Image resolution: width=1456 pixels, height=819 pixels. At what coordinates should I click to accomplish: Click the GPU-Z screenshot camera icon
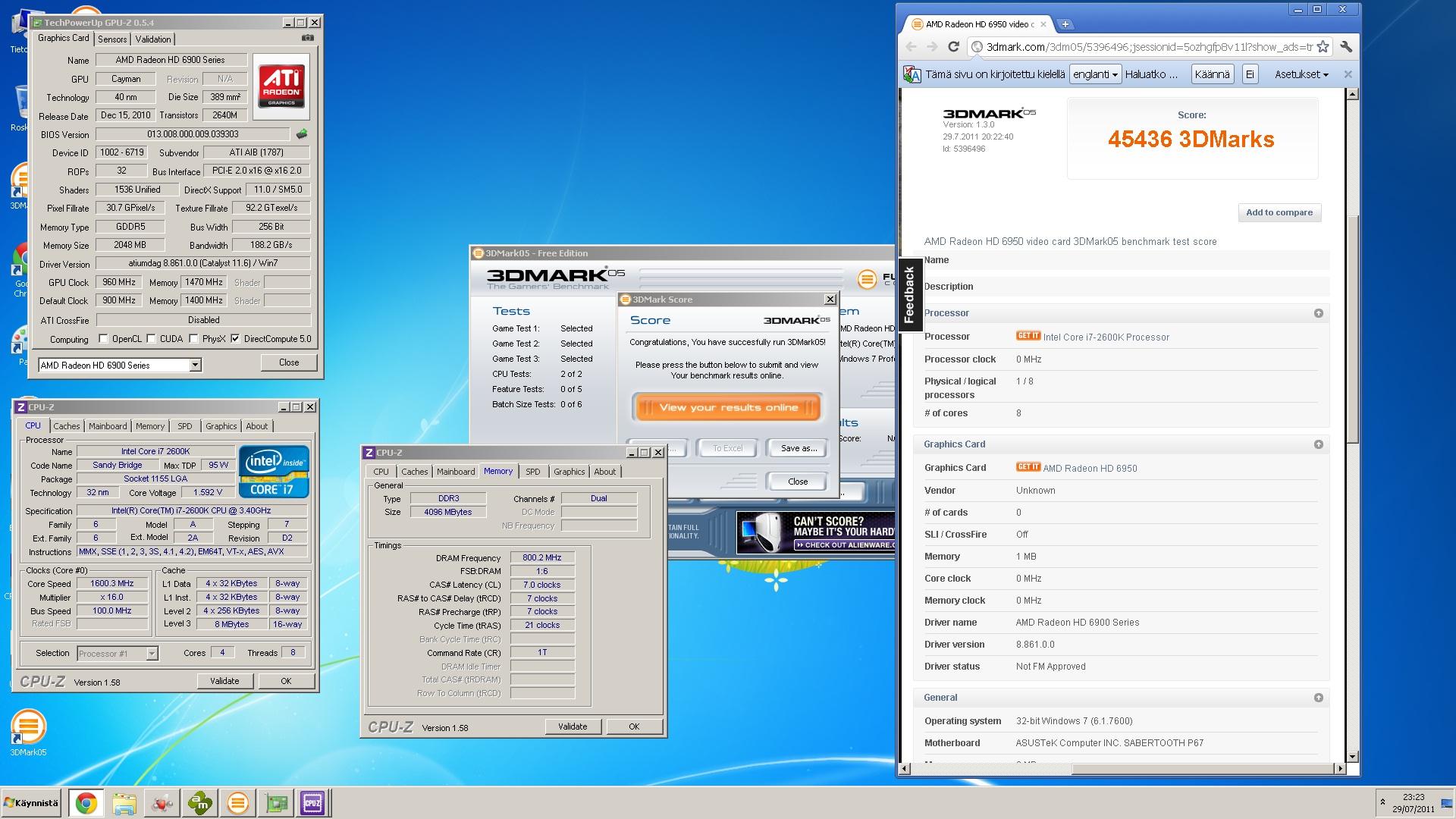[307, 38]
